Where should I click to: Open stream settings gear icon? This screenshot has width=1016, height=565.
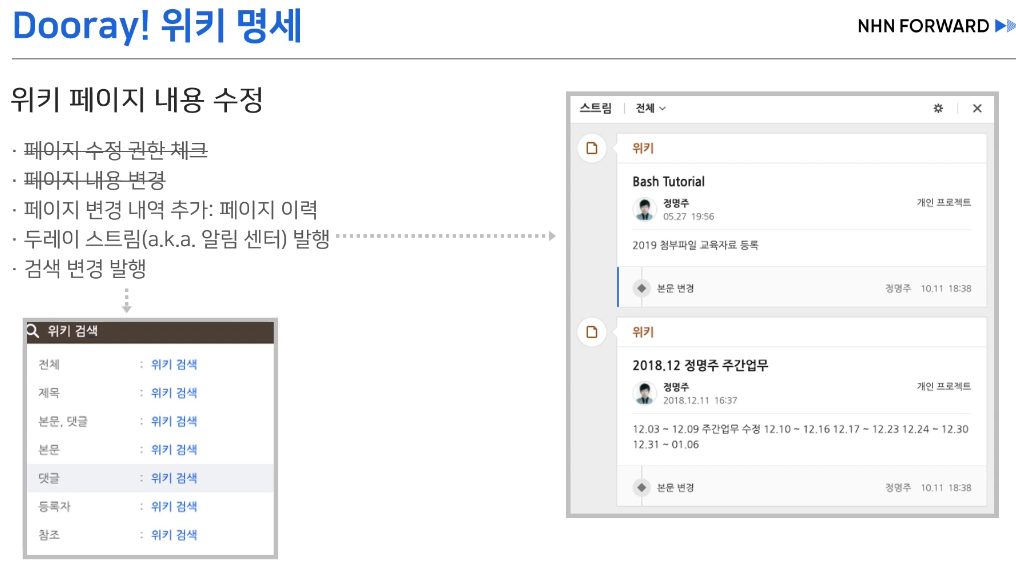(938, 108)
